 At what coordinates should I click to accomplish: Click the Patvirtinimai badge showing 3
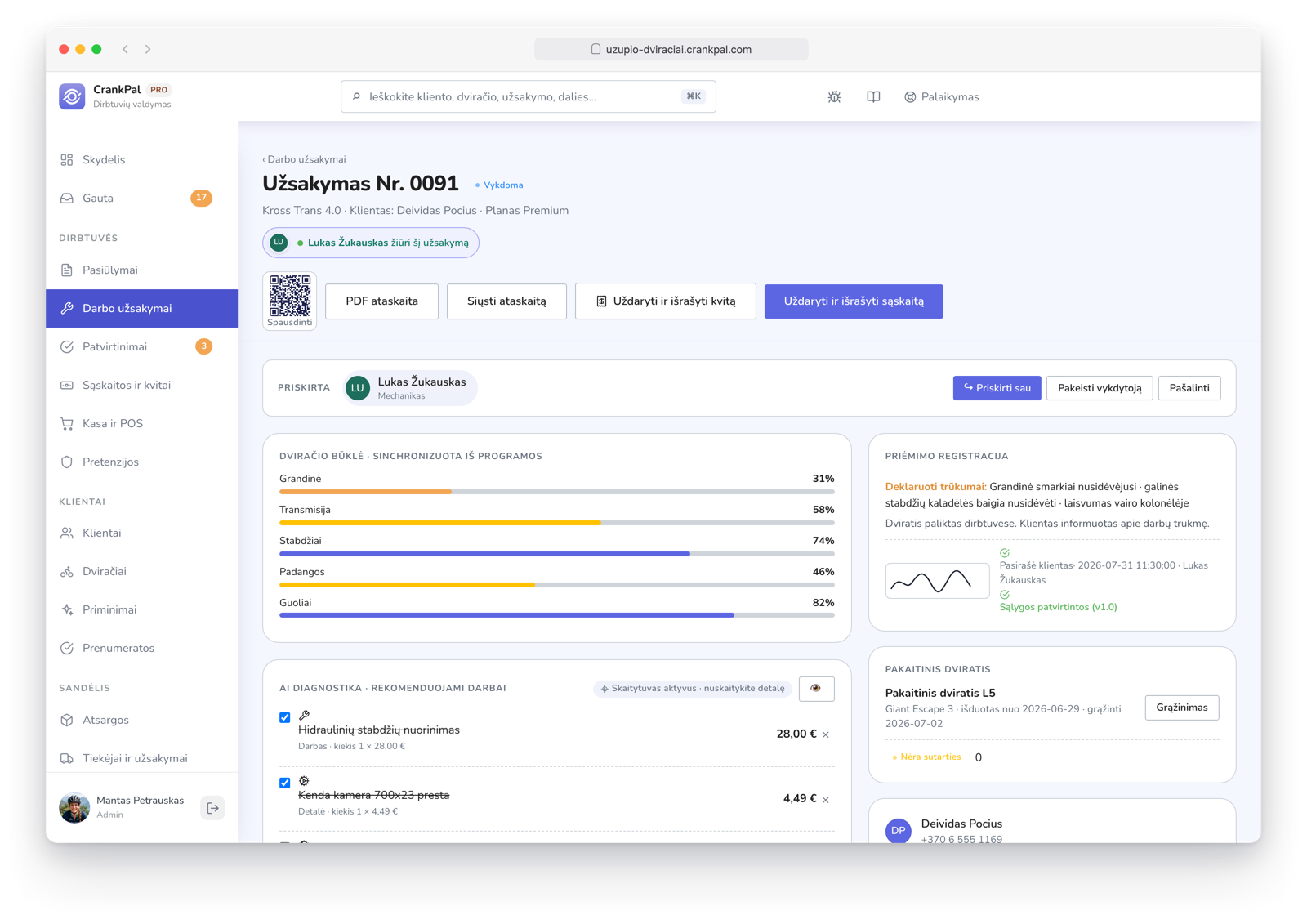click(203, 346)
